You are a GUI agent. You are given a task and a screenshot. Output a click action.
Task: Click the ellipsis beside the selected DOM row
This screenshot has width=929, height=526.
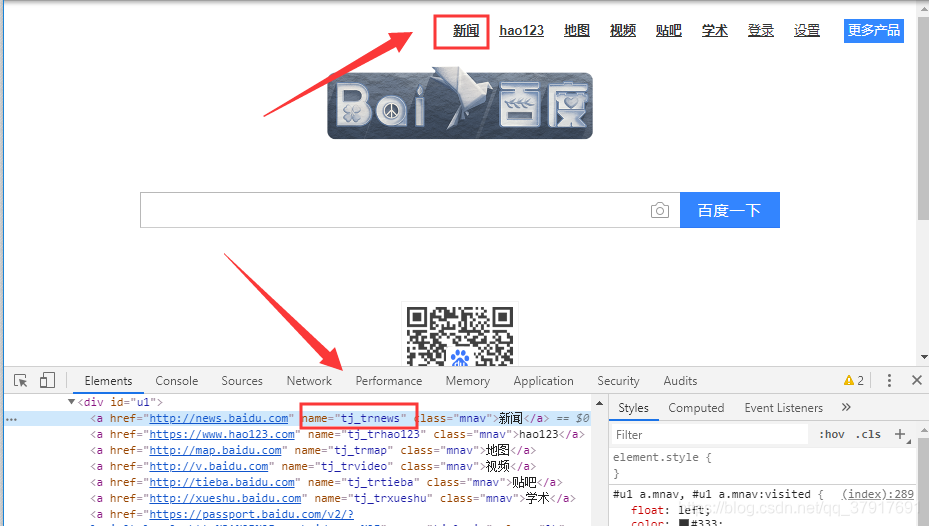click(11, 419)
